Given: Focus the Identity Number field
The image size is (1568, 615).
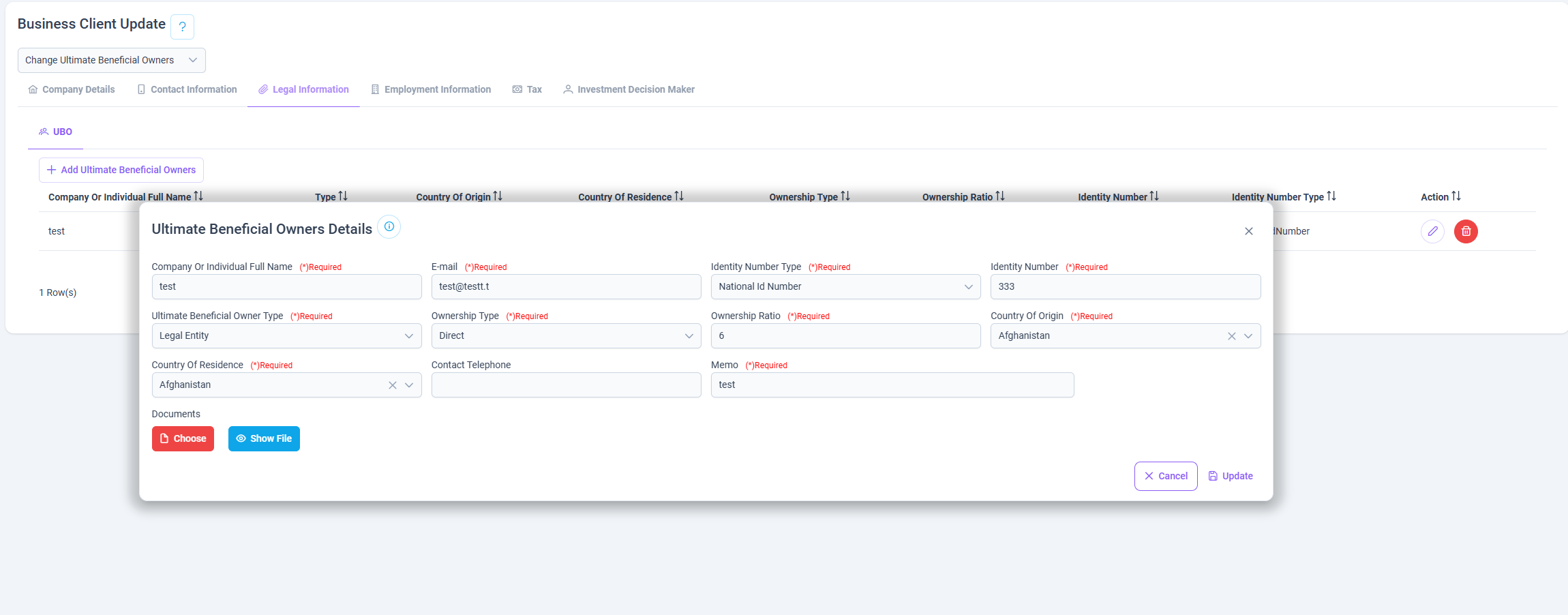Looking at the screenshot, I should tap(1126, 287).
